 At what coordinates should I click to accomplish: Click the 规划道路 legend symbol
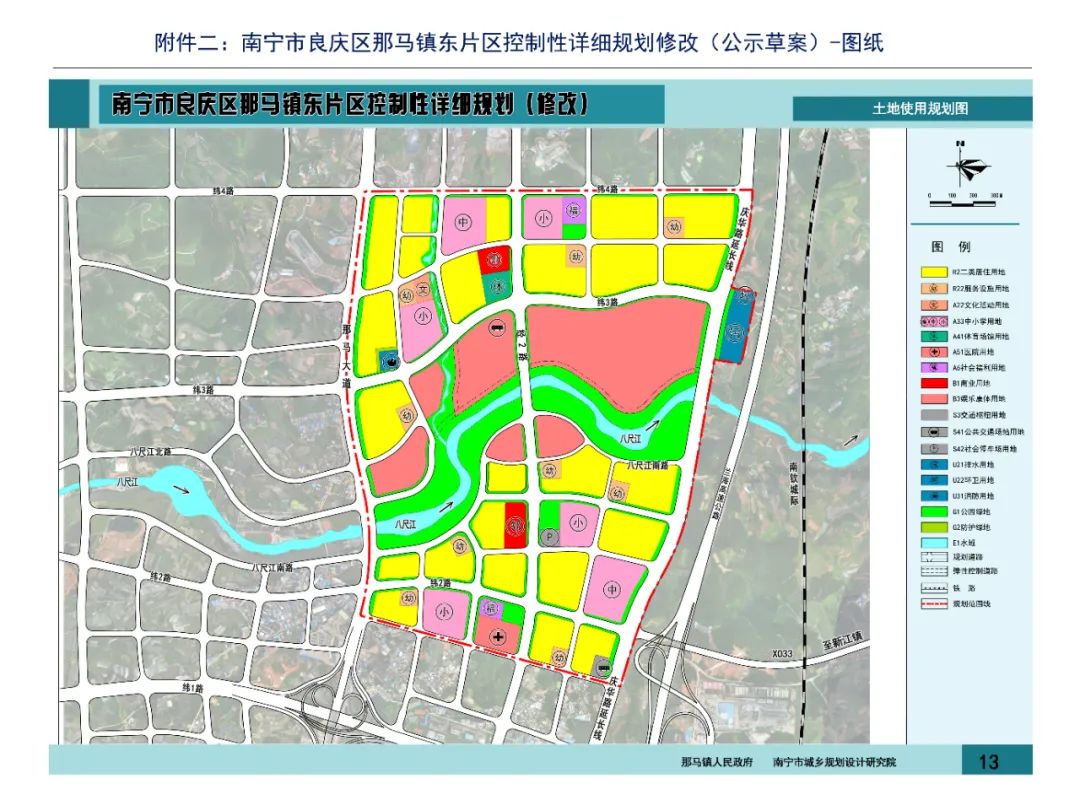point(934,557)
